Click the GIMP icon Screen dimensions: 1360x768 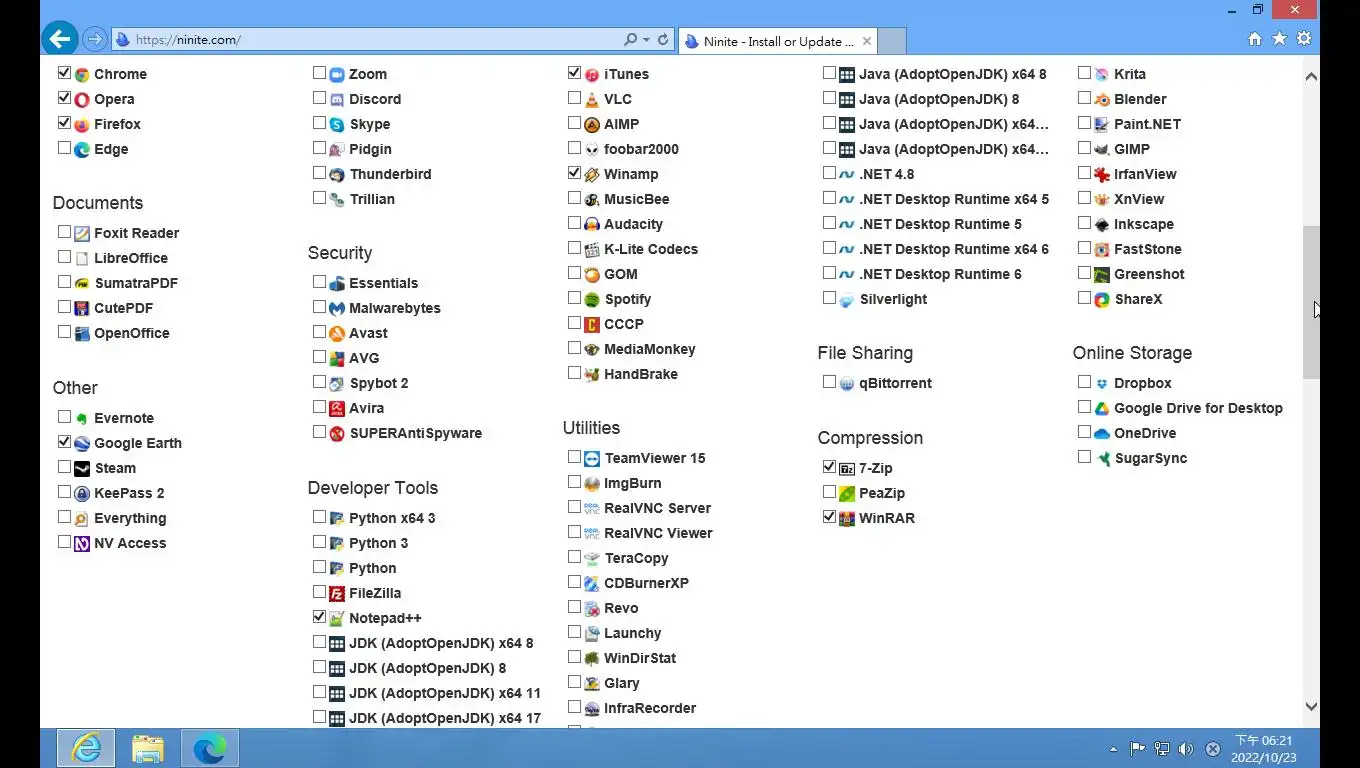tap(1102, 150)
